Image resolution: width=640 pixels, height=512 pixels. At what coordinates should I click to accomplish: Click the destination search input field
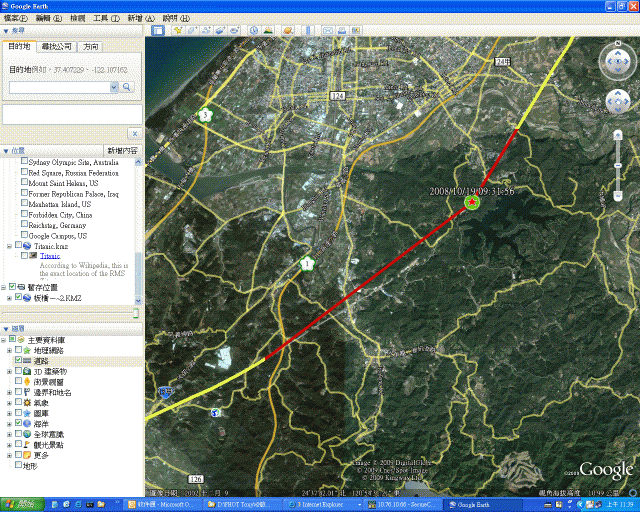pyautogui.click(x=60, y=87)
